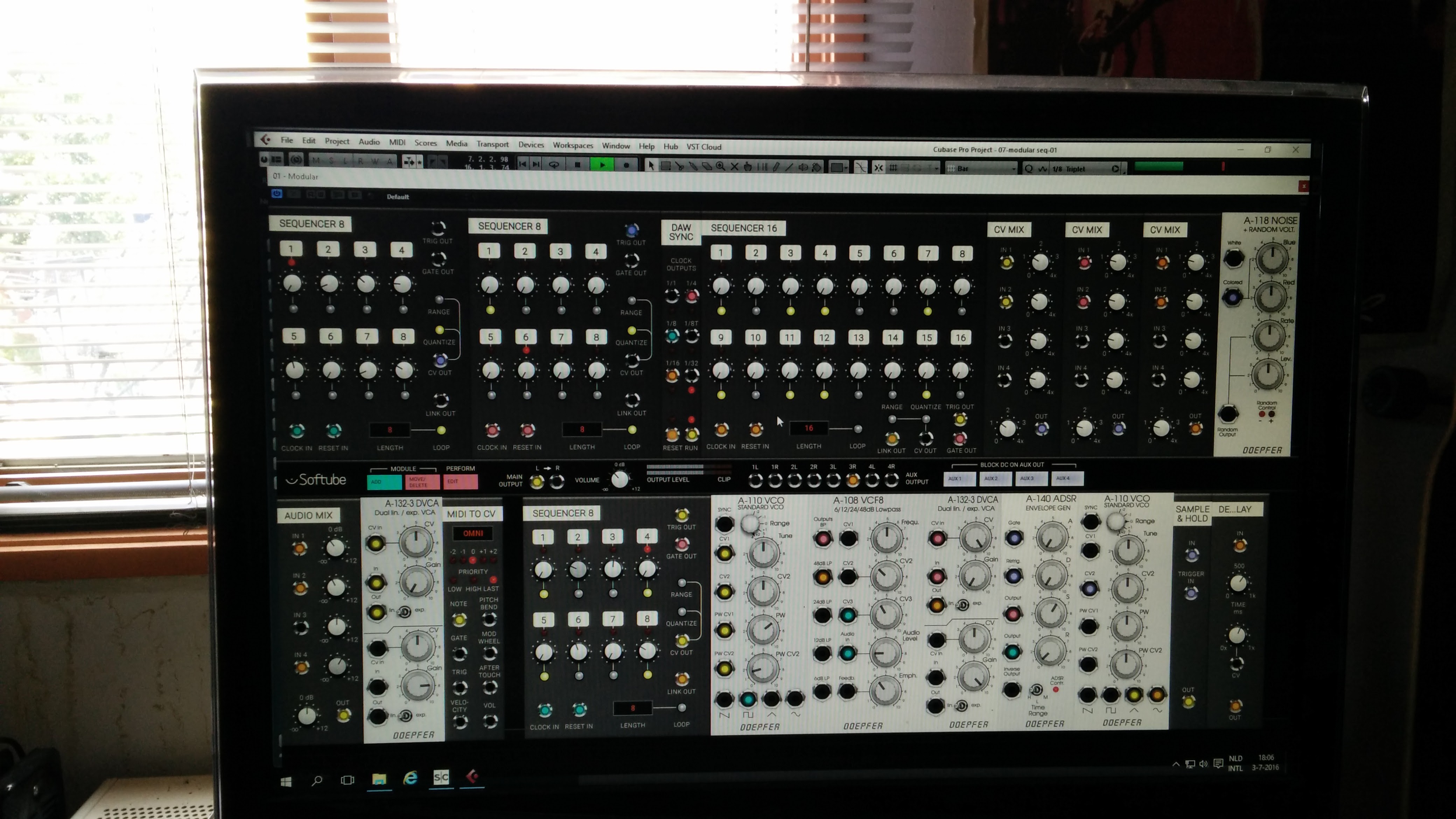
Task: Open Internet Explorer from the taskbar
Action: point(410,778)
